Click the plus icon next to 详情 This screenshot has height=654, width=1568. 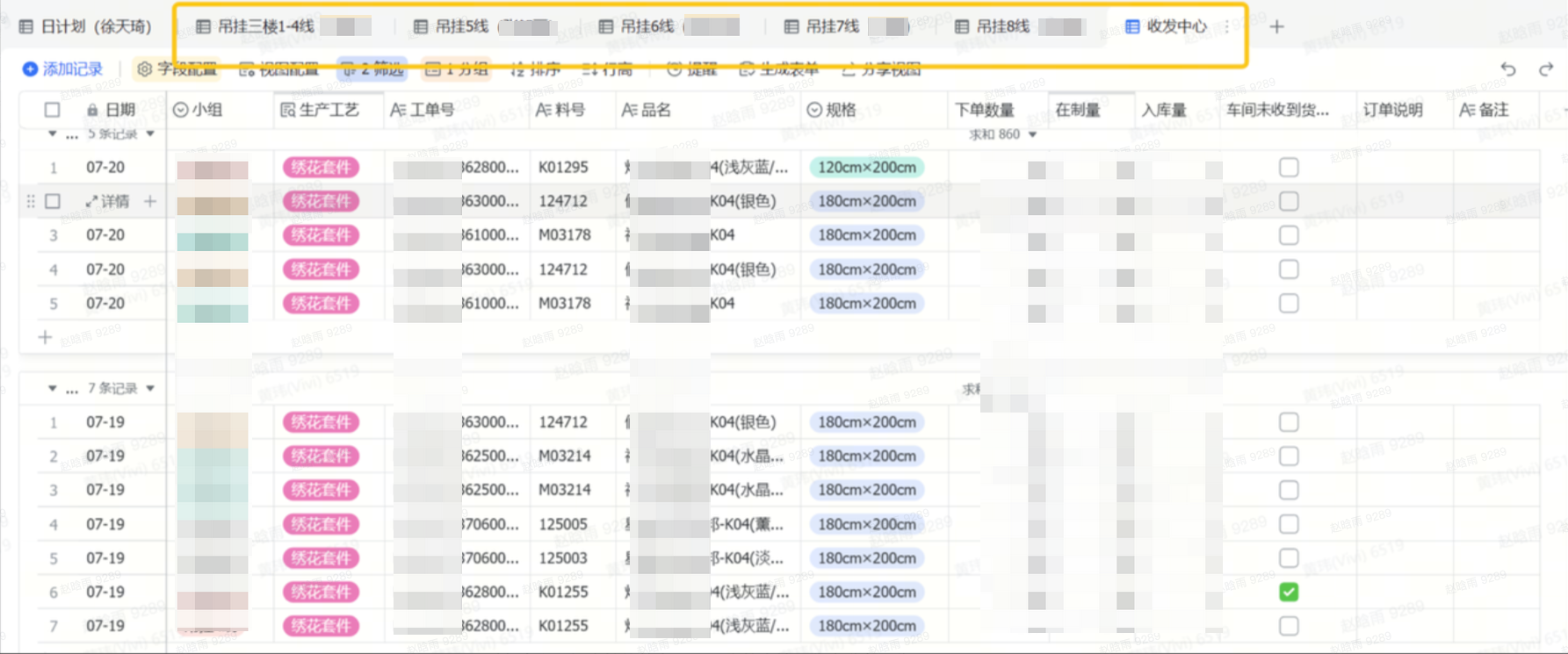(x=150, y=201)
